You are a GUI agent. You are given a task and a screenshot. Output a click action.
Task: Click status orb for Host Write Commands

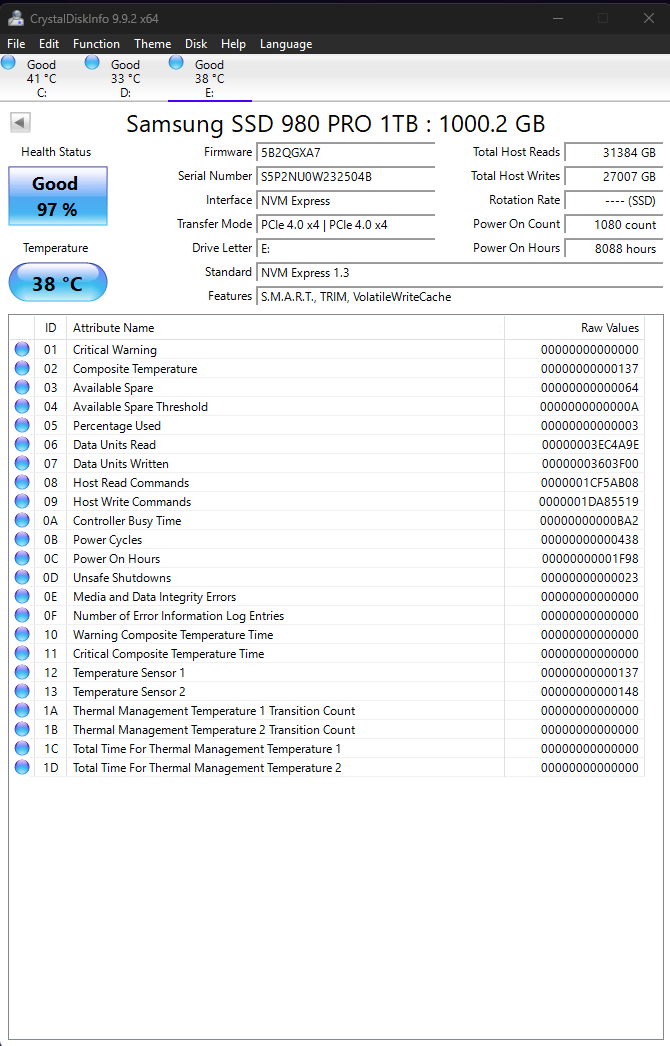(x=22, y=501)
